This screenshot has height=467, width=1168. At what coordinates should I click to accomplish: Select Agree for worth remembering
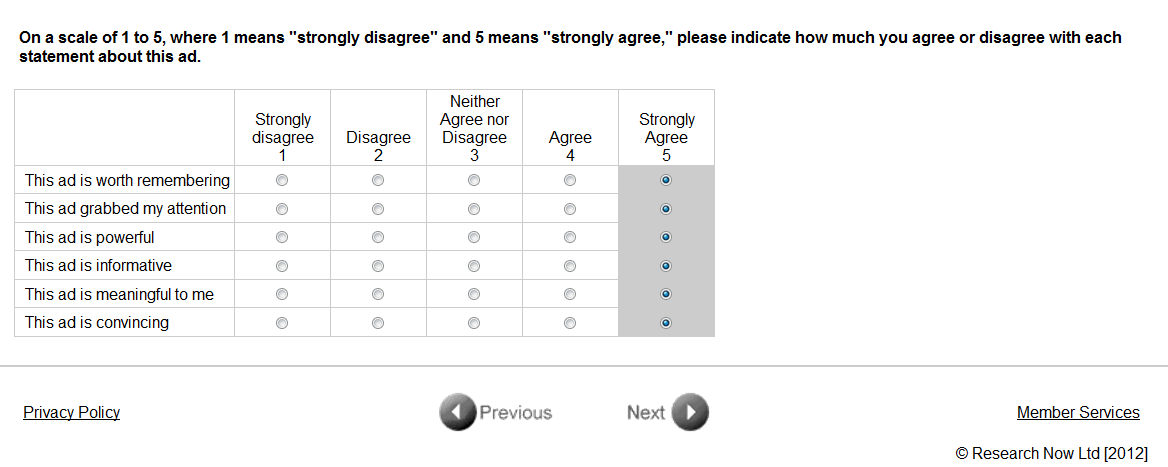coord(570,181)
